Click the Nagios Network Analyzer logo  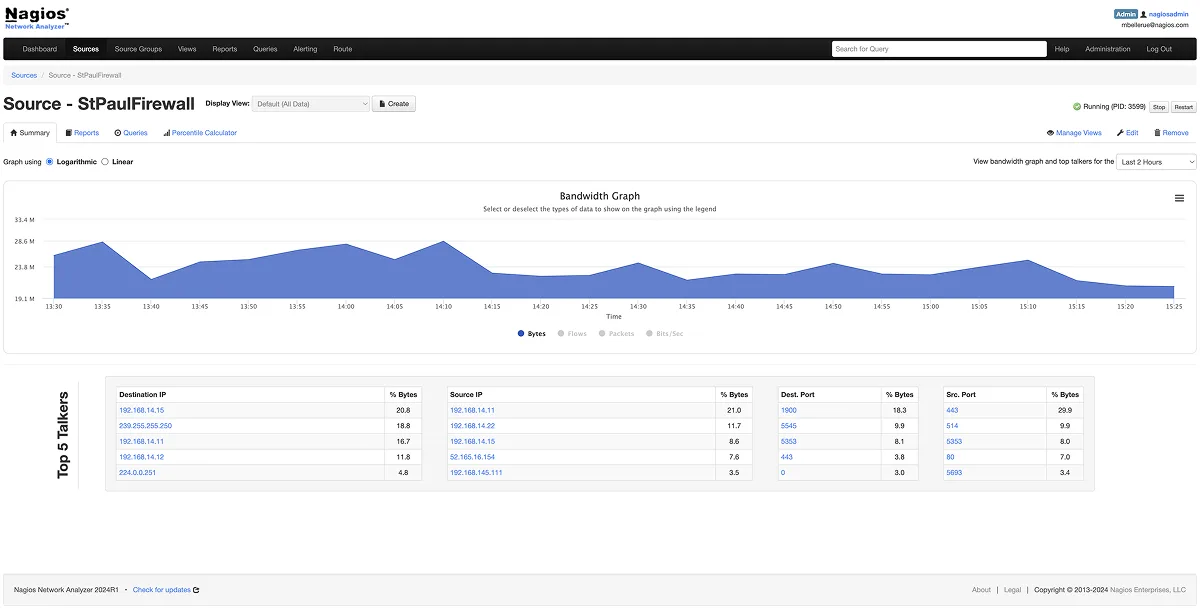pyautogui.click(x=37, y=18)
